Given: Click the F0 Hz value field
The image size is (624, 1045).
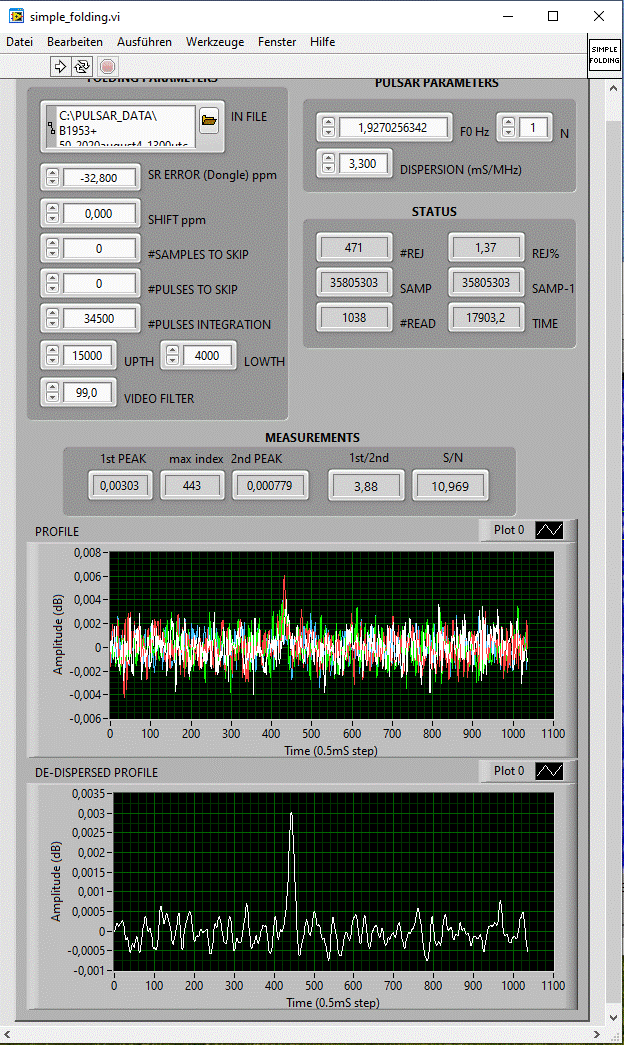Looking at the screenshot, I should click(393, 127).
